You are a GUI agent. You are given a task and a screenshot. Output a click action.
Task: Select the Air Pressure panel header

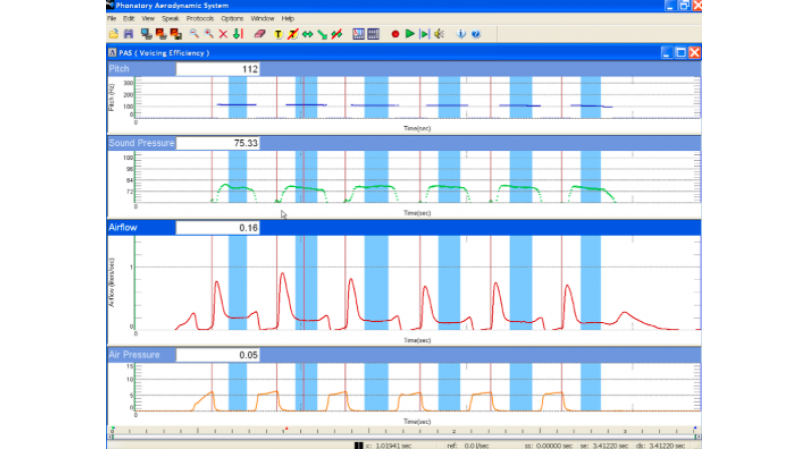(x=140, y=355)
